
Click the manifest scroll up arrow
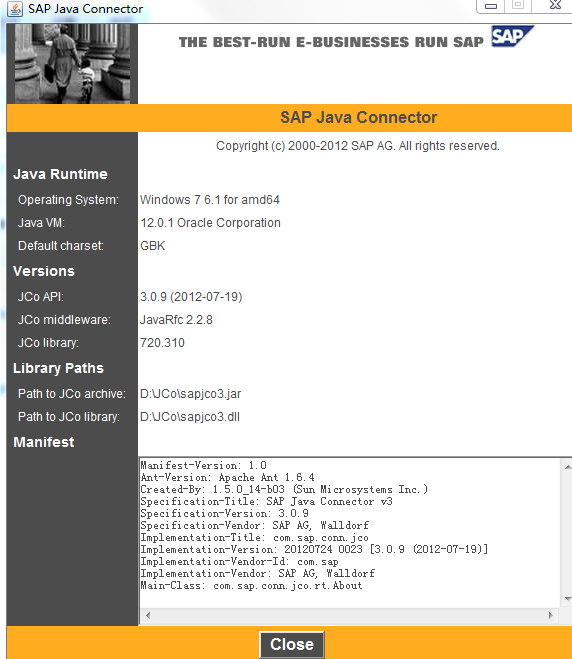click(567, 467)
